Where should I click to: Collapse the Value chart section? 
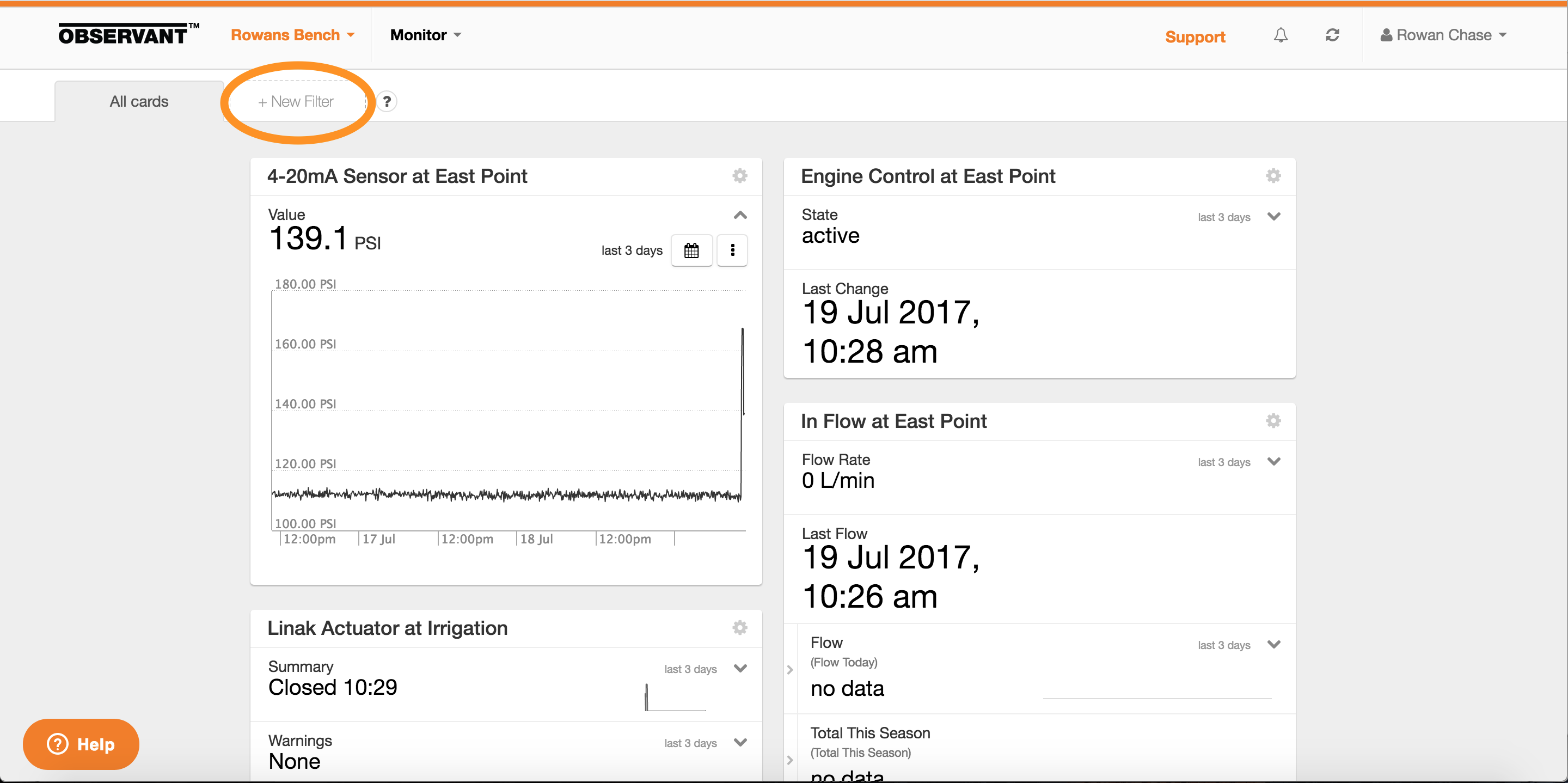(x=739, y=215)
